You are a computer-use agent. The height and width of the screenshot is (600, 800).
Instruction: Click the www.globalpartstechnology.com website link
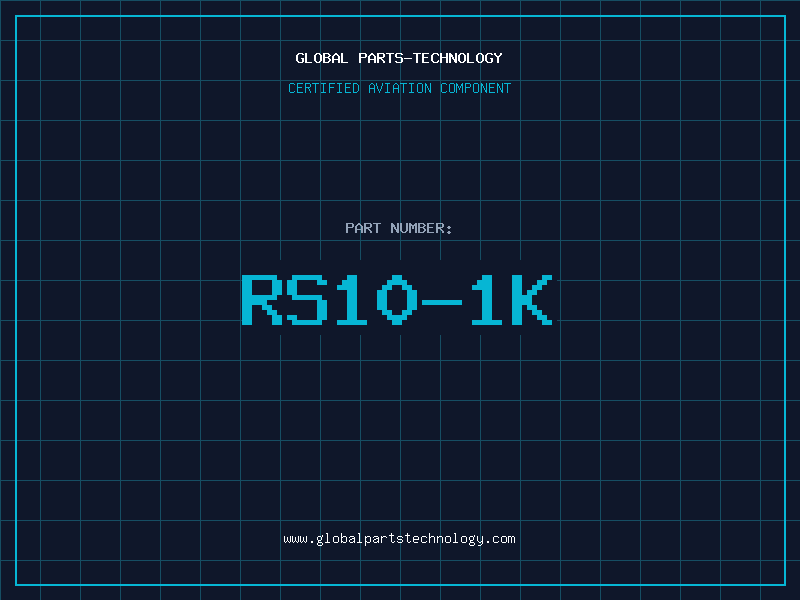tap(399, 539)
